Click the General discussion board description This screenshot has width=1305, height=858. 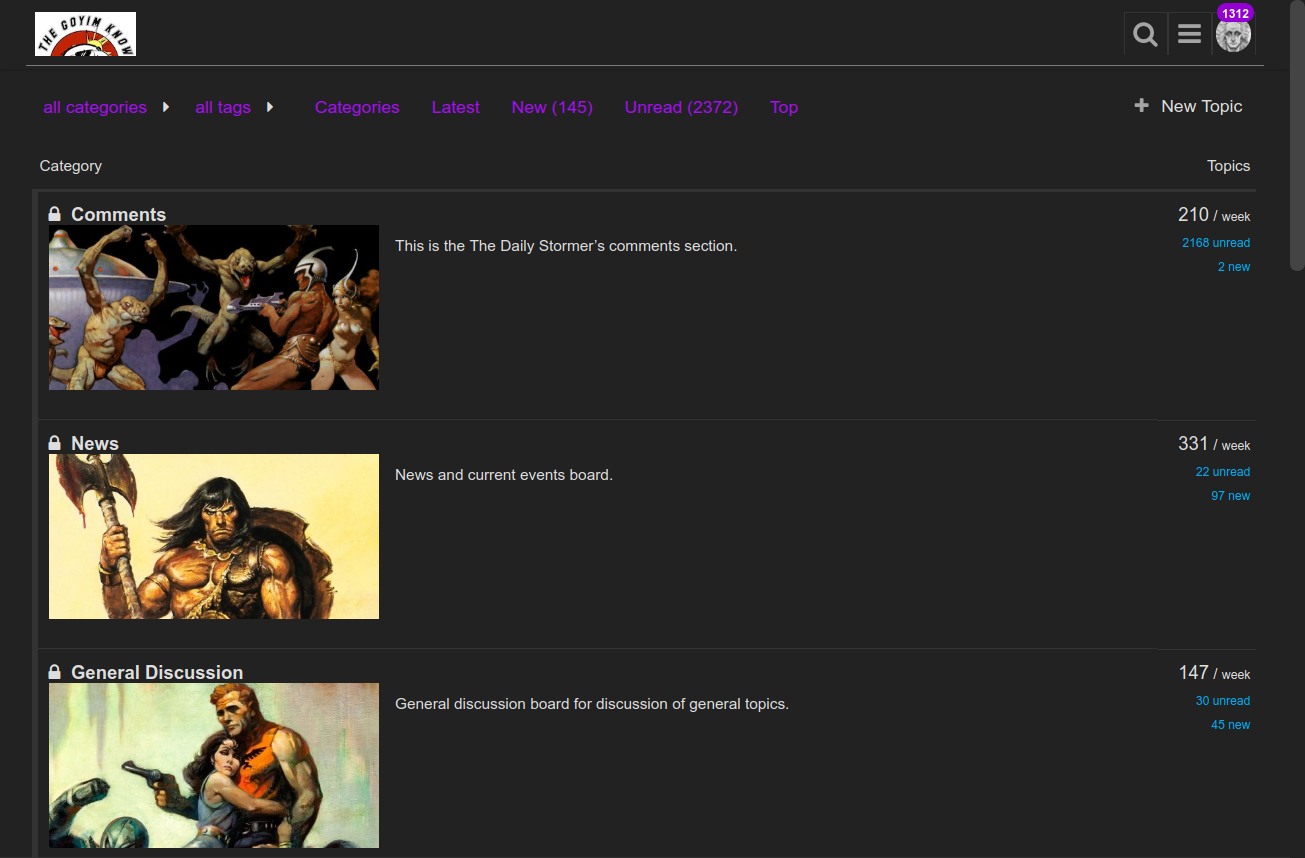coord(592,704)
